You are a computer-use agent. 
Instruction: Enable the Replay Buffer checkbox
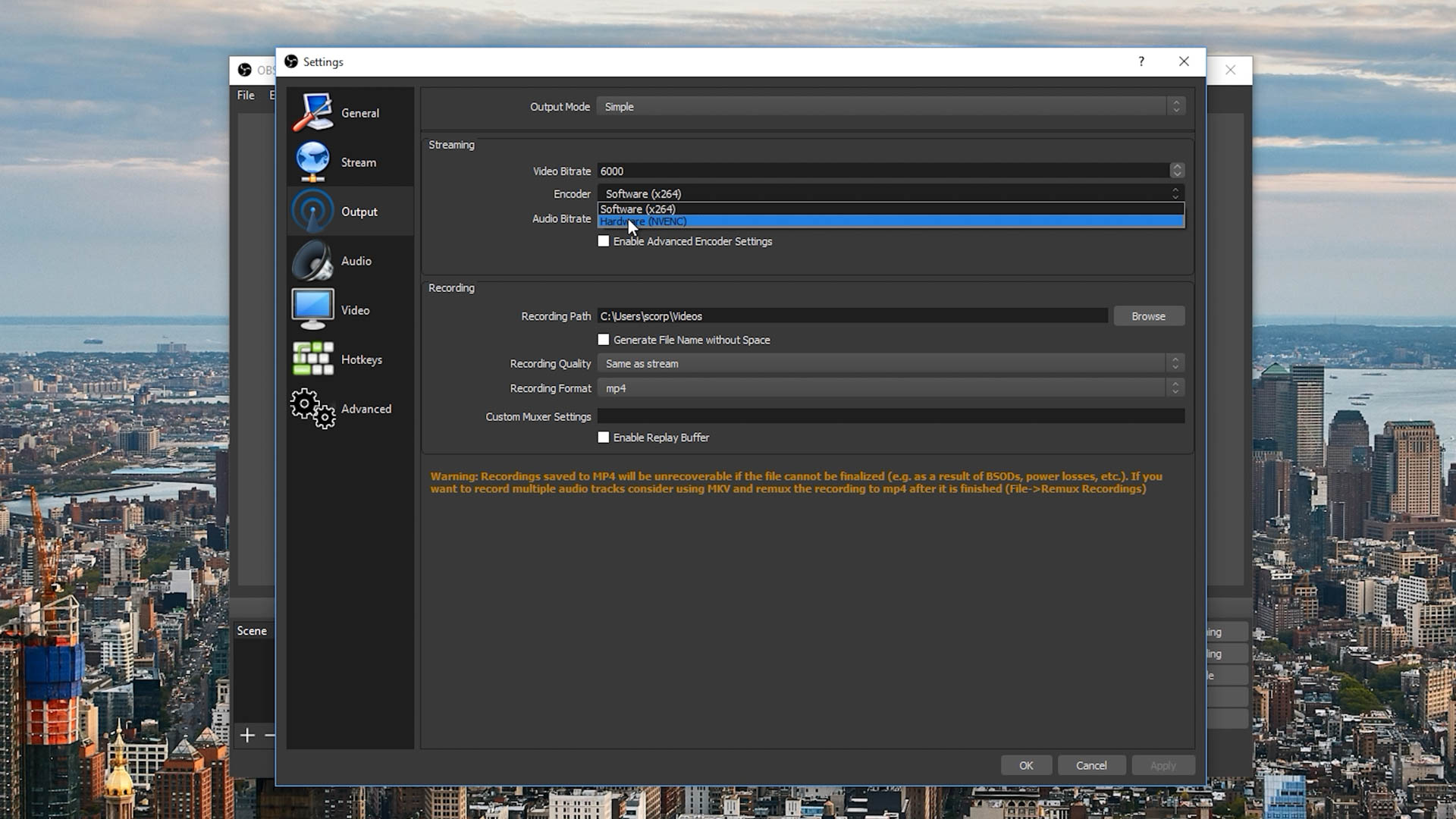coord(604,437)
